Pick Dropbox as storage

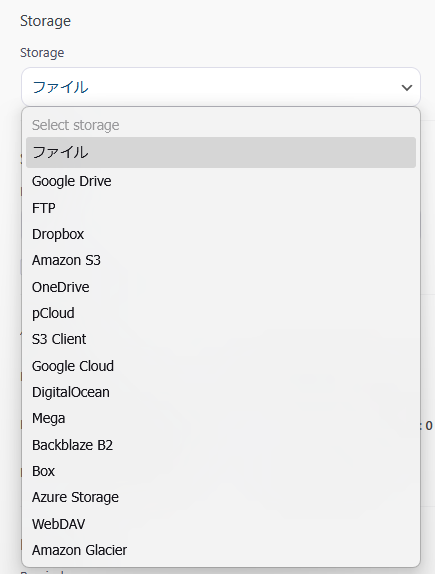(221, 234)
